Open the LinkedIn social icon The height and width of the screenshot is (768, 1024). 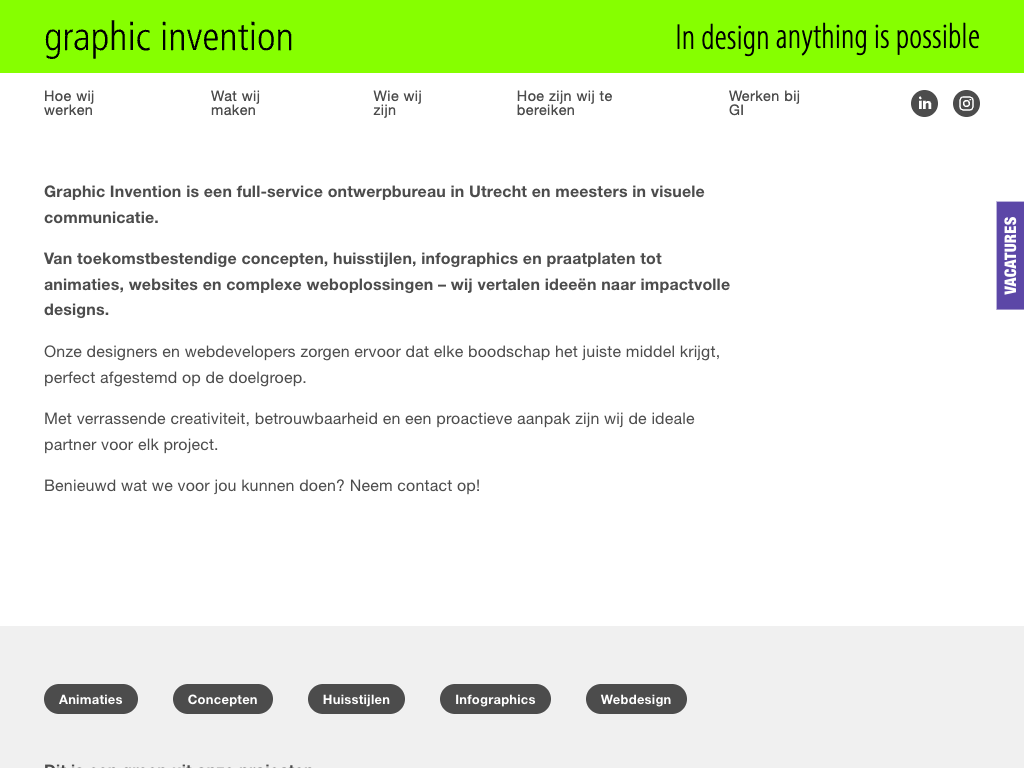(924, 103)
